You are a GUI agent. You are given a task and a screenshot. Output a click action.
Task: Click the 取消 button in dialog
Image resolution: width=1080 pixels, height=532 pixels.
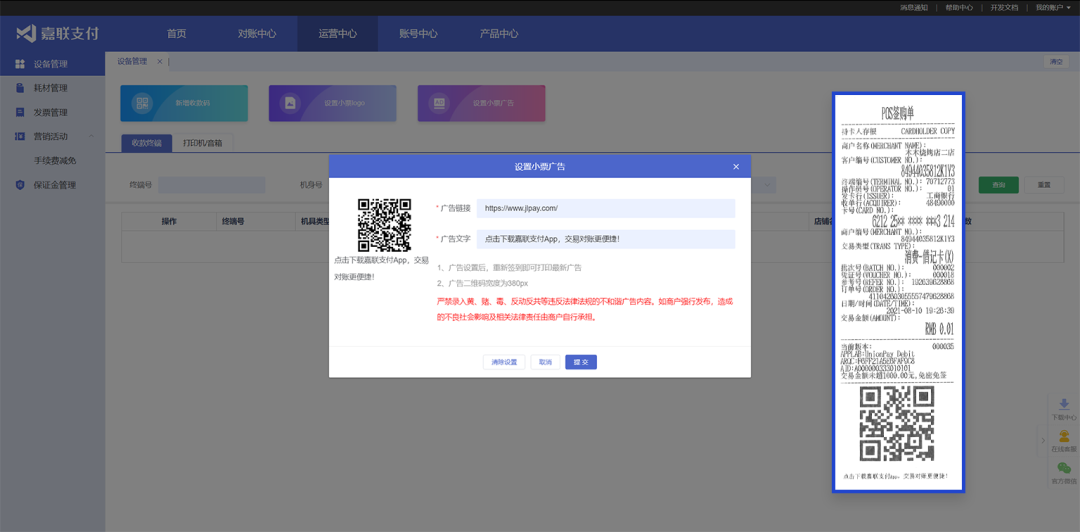point(545,362)
